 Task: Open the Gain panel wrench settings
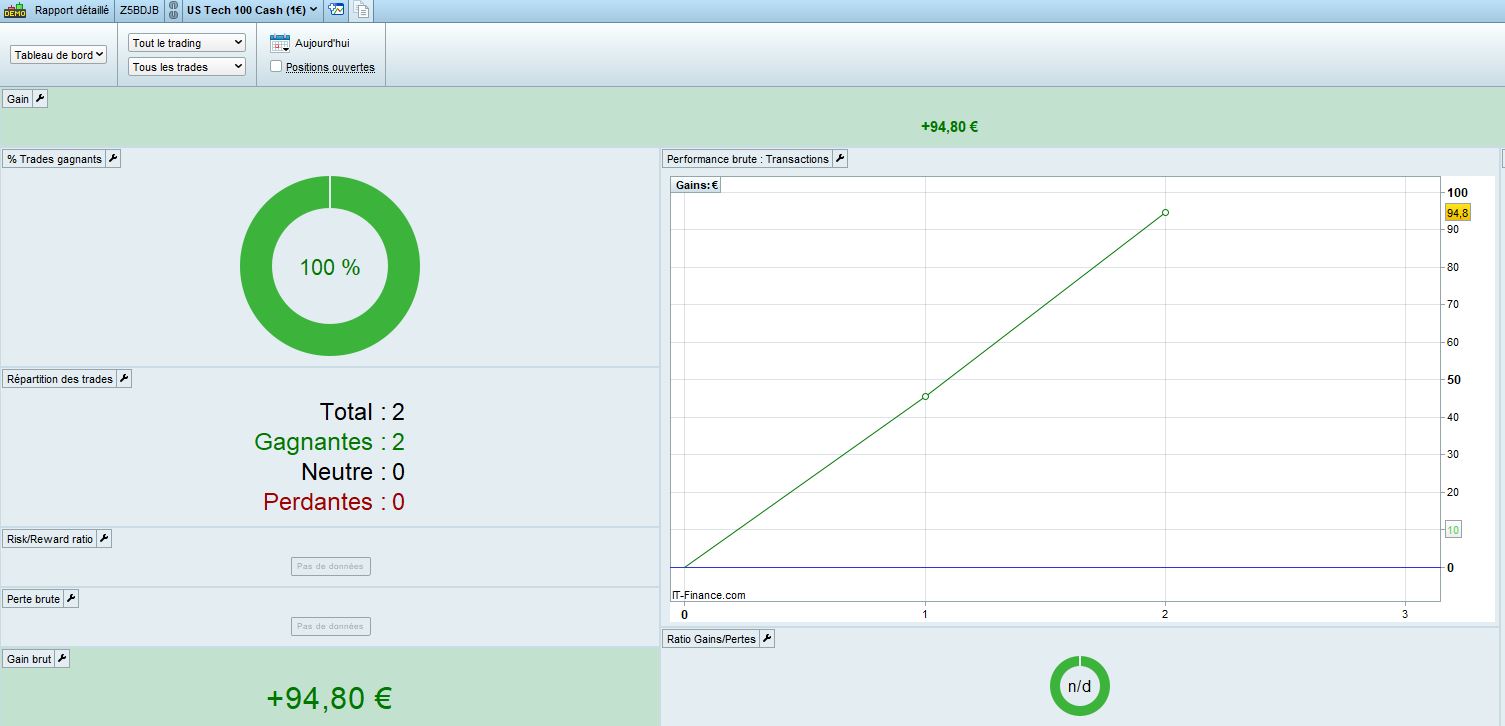point(40,99)
